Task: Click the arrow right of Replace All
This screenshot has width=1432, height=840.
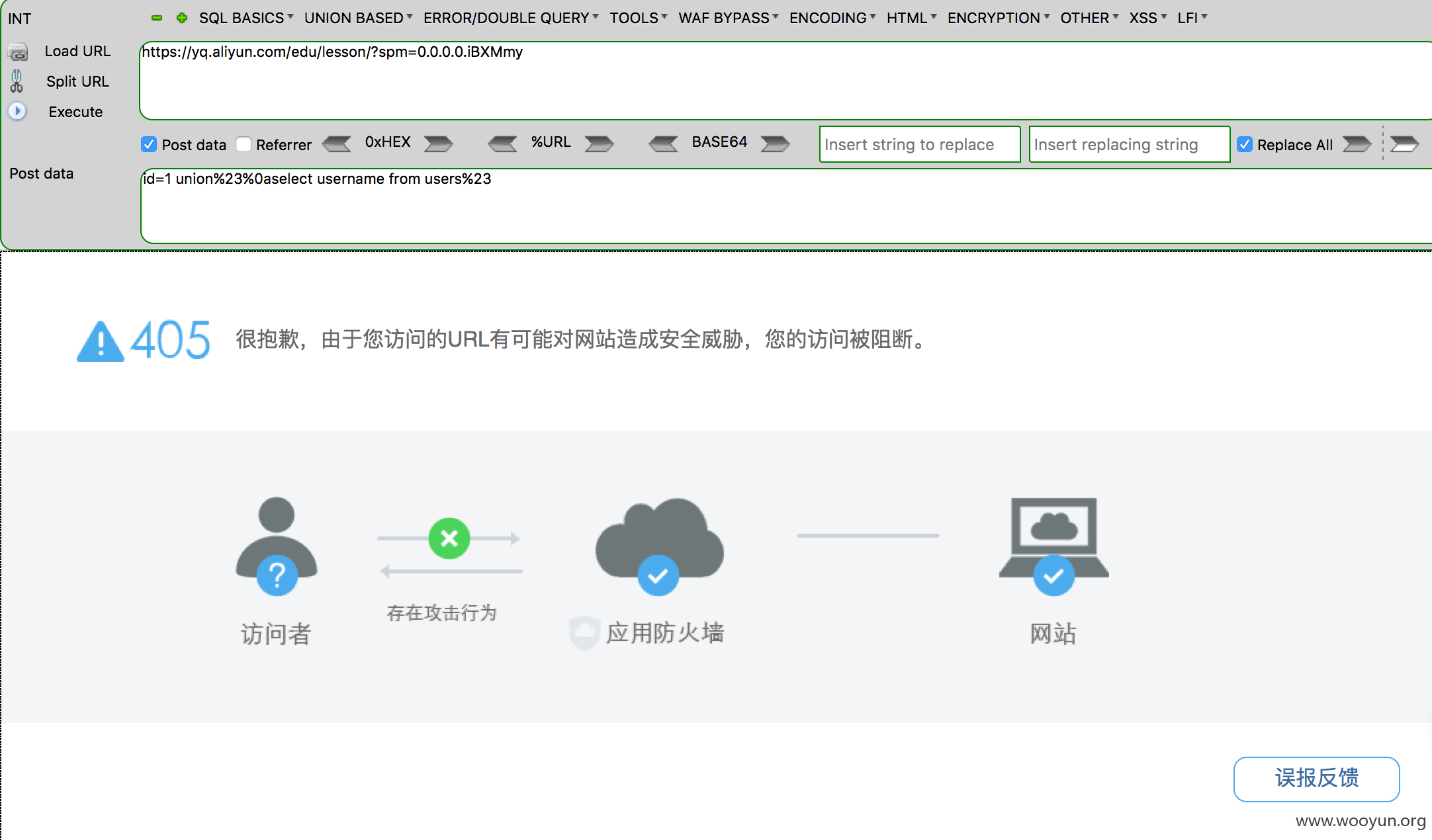Action: click(x=1357, y=144)
